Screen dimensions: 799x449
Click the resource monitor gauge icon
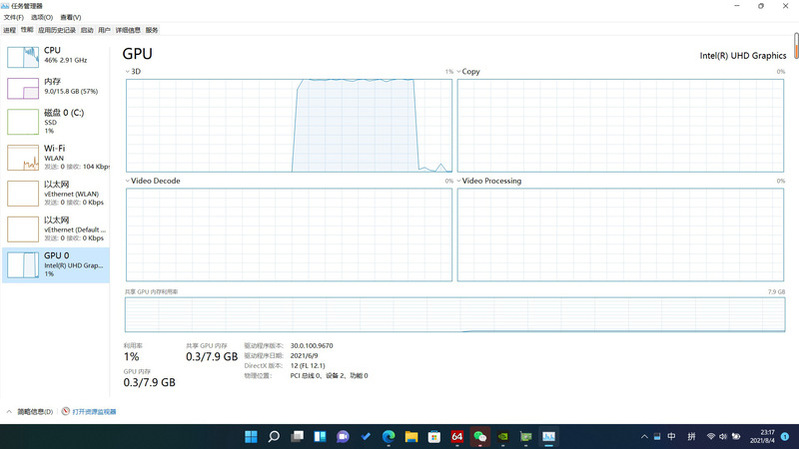coord(66,411)
